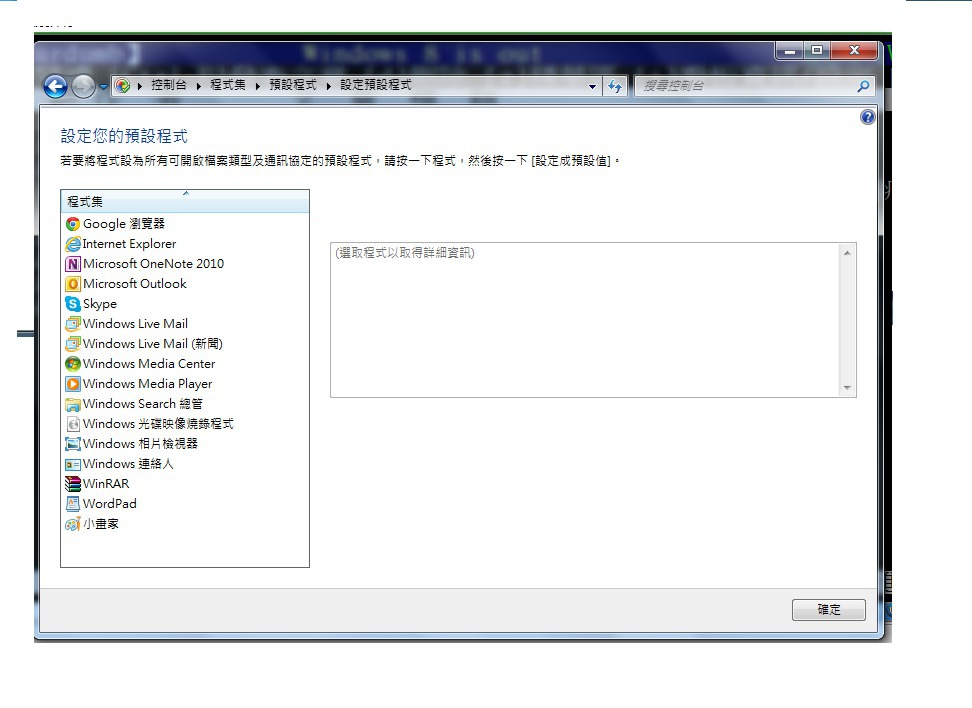Maximize the control panel window
The width and height of the screenshot is (972, 708).
pos(817,50)
